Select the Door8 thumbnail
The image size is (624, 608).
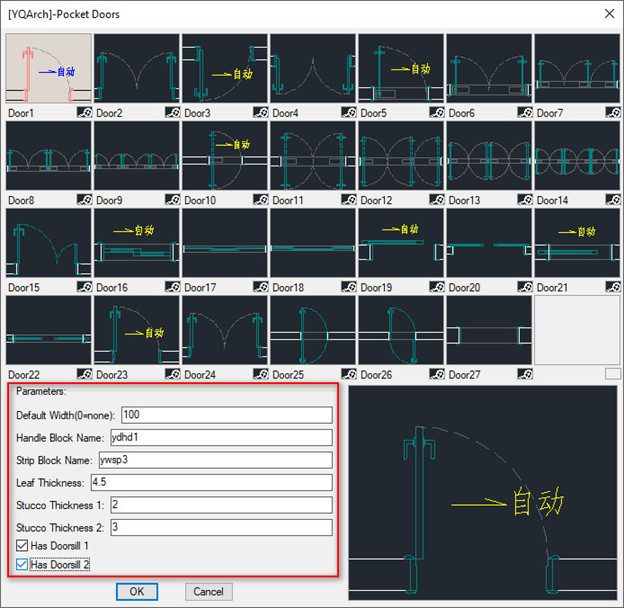click(x=49, y=156)
